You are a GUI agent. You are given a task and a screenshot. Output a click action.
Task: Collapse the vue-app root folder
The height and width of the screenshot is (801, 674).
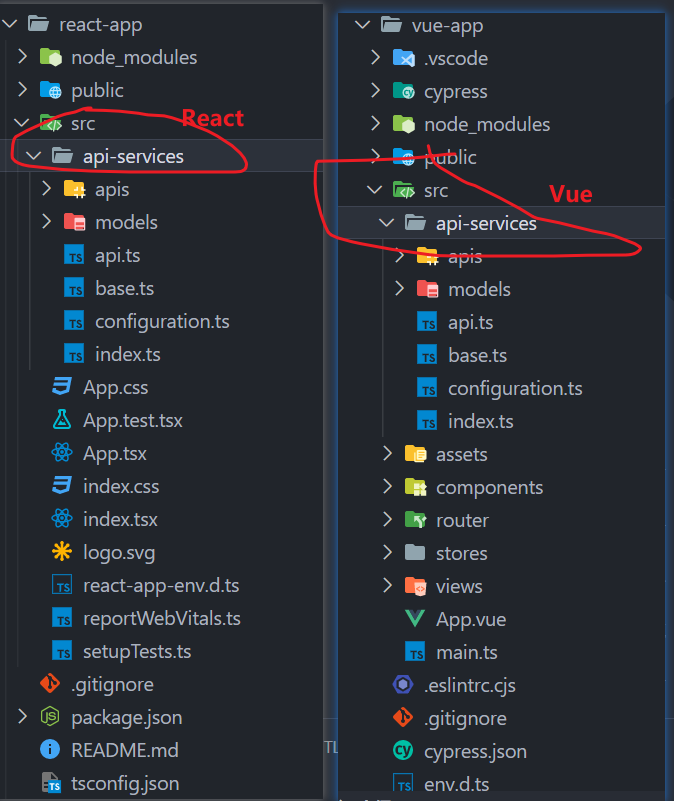pyautogui.click(x=363, y=24)
